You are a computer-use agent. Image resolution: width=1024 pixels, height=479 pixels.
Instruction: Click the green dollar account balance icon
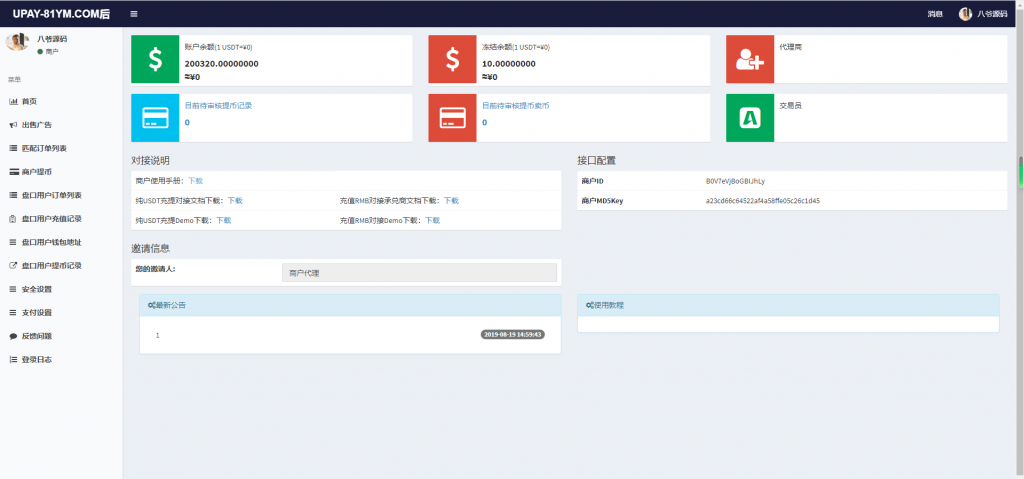point(155,60)
